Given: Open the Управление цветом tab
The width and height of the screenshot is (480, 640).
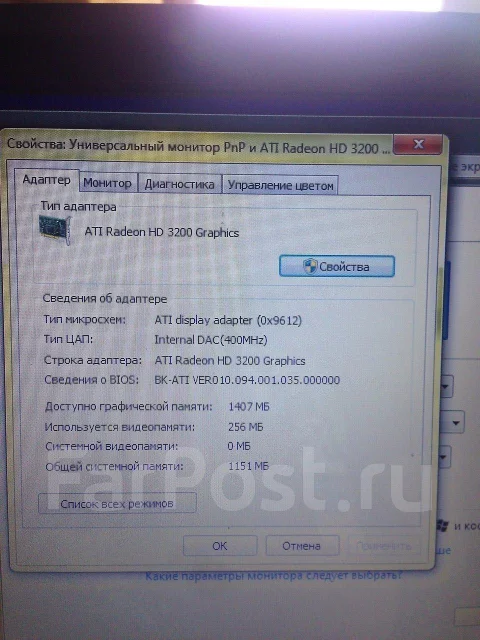Looking at the screenshot, I should [280, 185].
